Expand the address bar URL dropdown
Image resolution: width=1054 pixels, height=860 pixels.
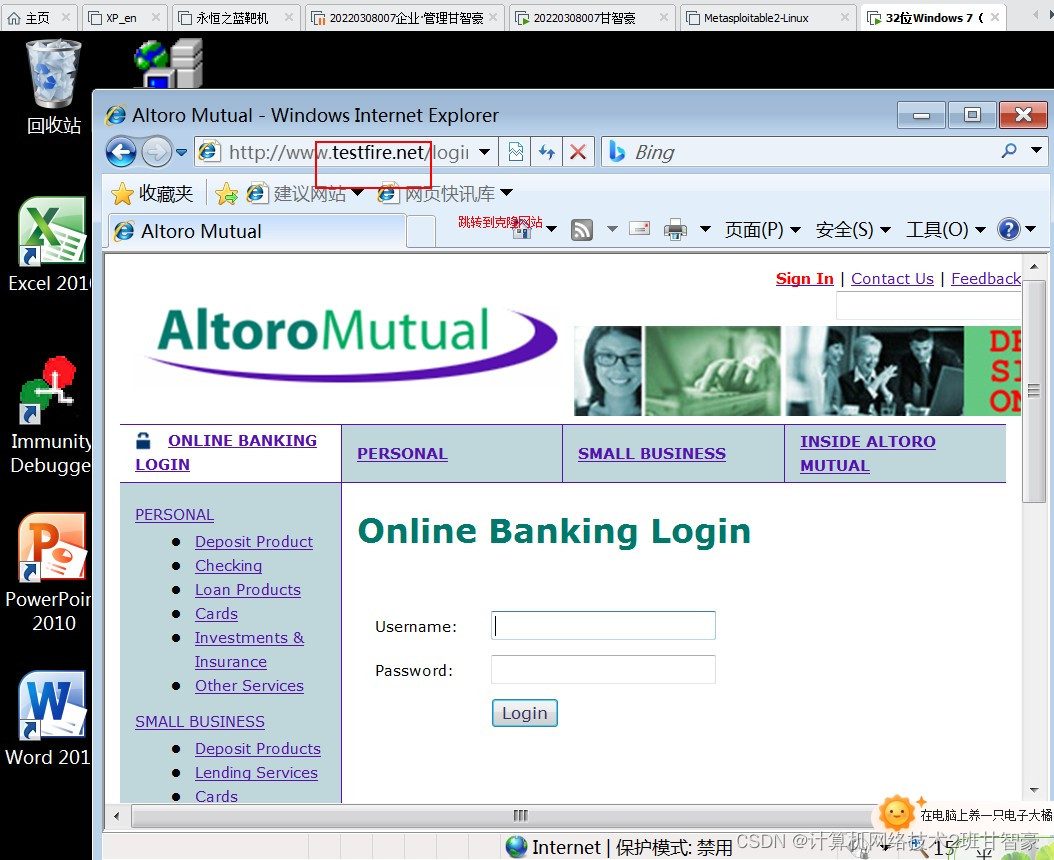[x=485, y=153]
